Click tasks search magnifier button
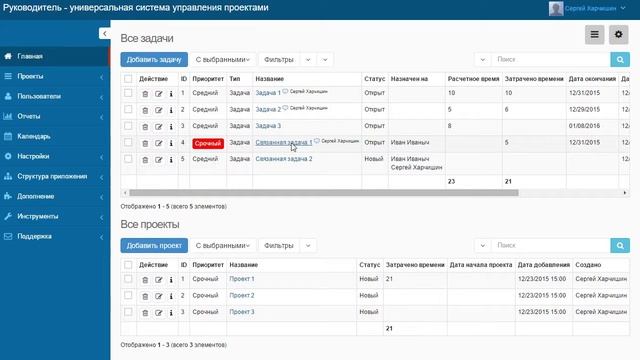The width and height of the screenshot is (640, 360). [x=620, y=60]
